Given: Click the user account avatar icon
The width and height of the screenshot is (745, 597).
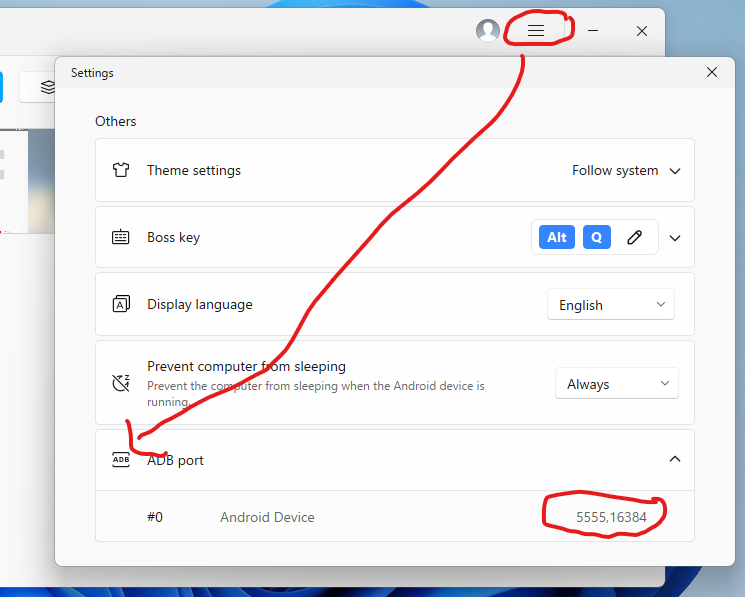Looking at the screenshot, I should [x=488, y=31].
